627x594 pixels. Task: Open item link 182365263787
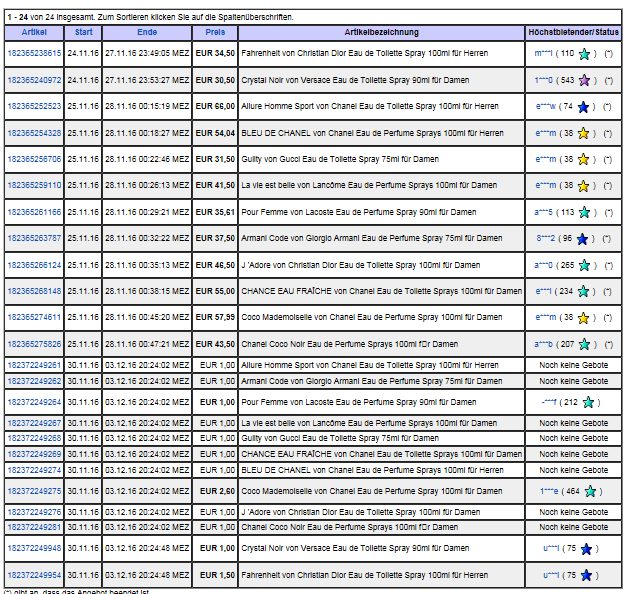(34, 238)
